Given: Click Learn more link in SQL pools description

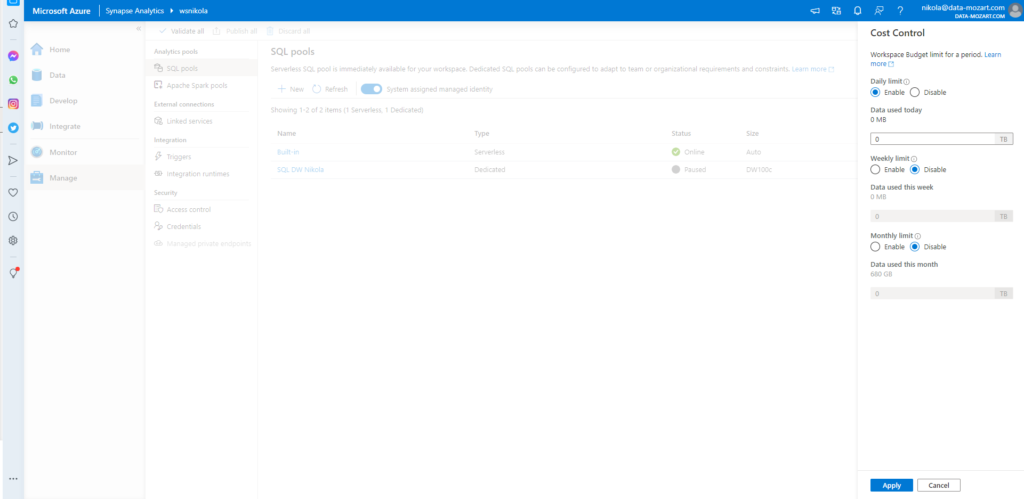Looking at the screenshot, I should coord(812,69).
